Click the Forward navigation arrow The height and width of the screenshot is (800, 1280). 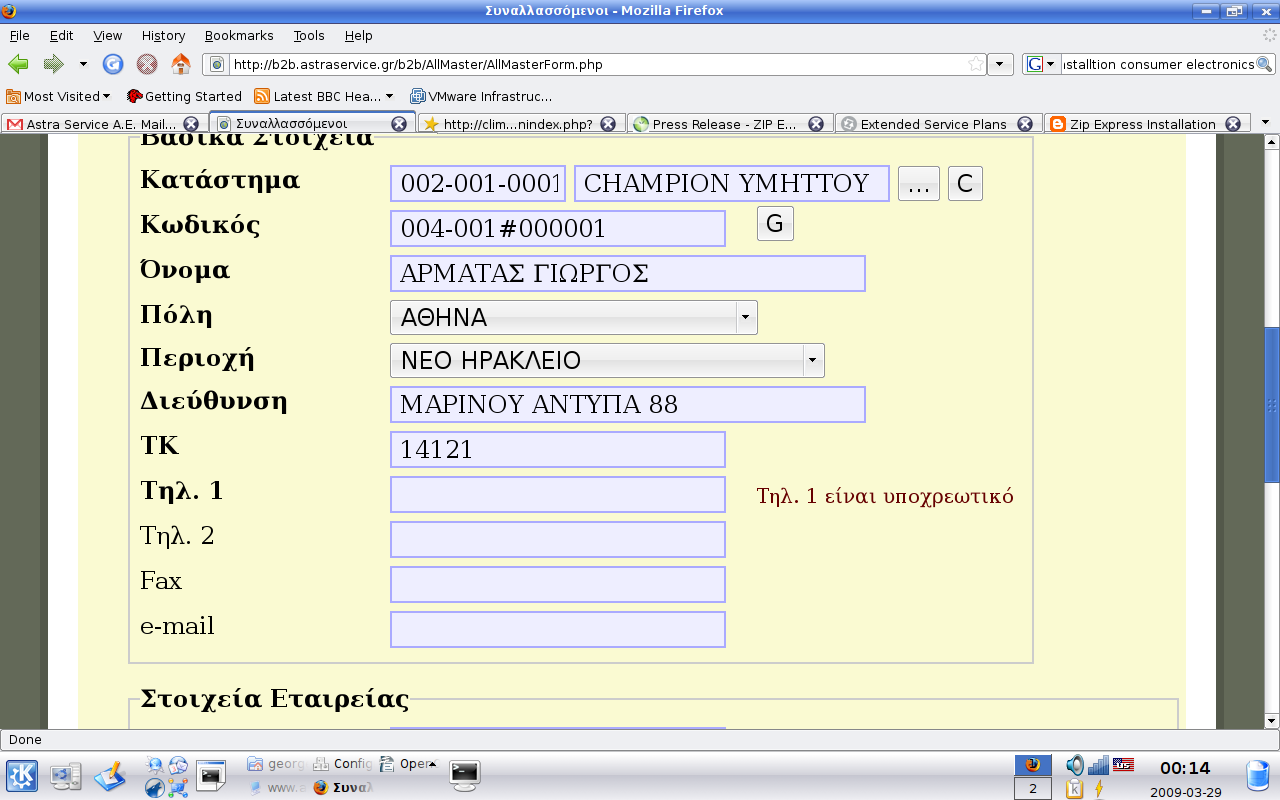(x=53, y=64)
